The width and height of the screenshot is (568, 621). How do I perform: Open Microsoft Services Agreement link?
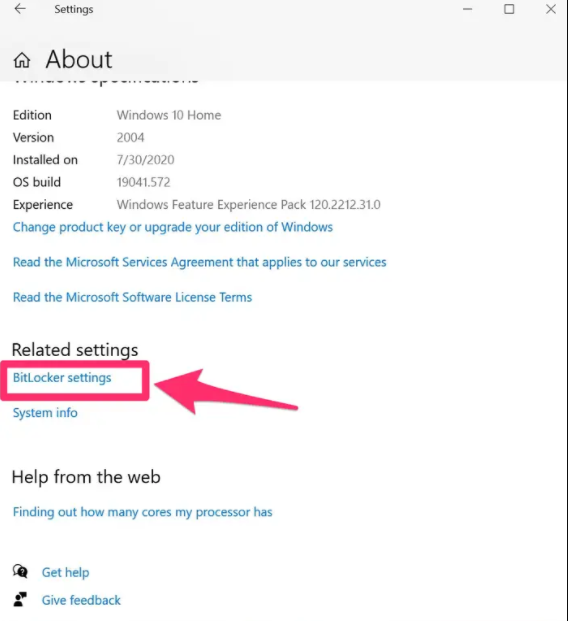point(200,262)
